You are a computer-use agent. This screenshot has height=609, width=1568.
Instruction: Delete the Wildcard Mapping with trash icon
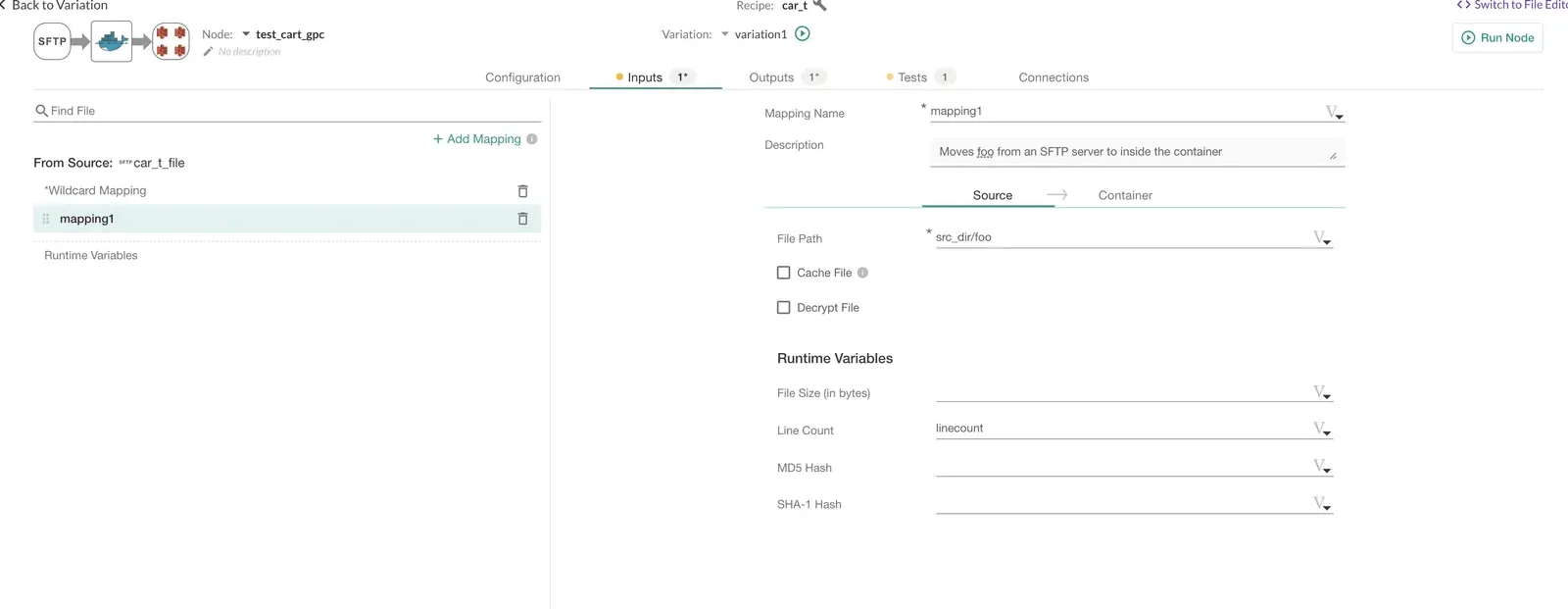522,191
